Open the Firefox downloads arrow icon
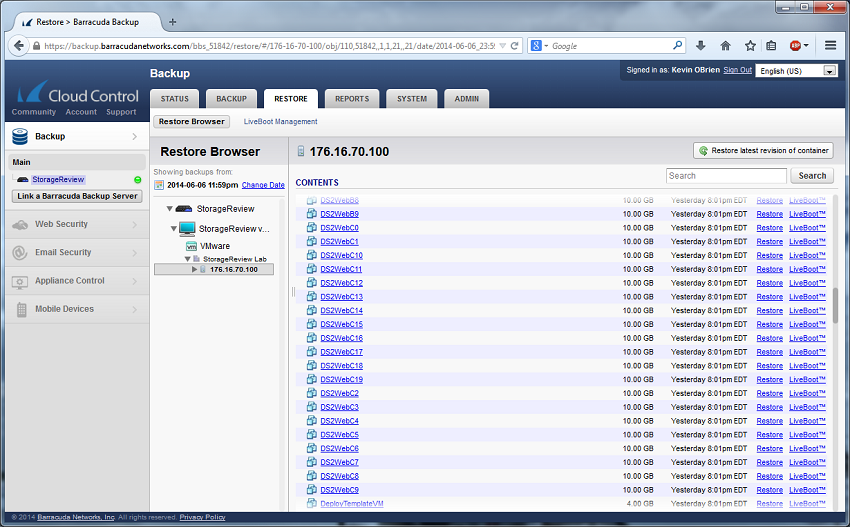Image resolution: width=850 pixels, height=527 pixels. click(700, 46)
